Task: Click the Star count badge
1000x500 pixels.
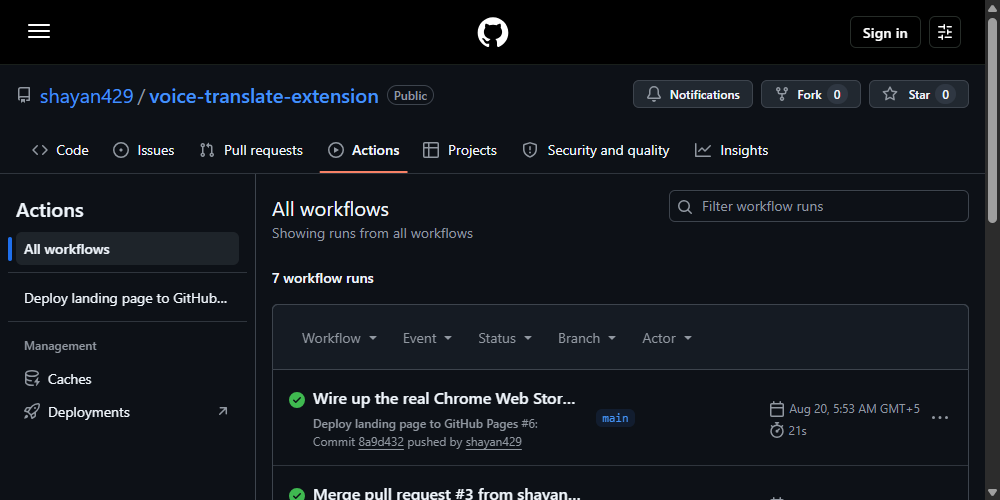Action: tap(945, 94)
